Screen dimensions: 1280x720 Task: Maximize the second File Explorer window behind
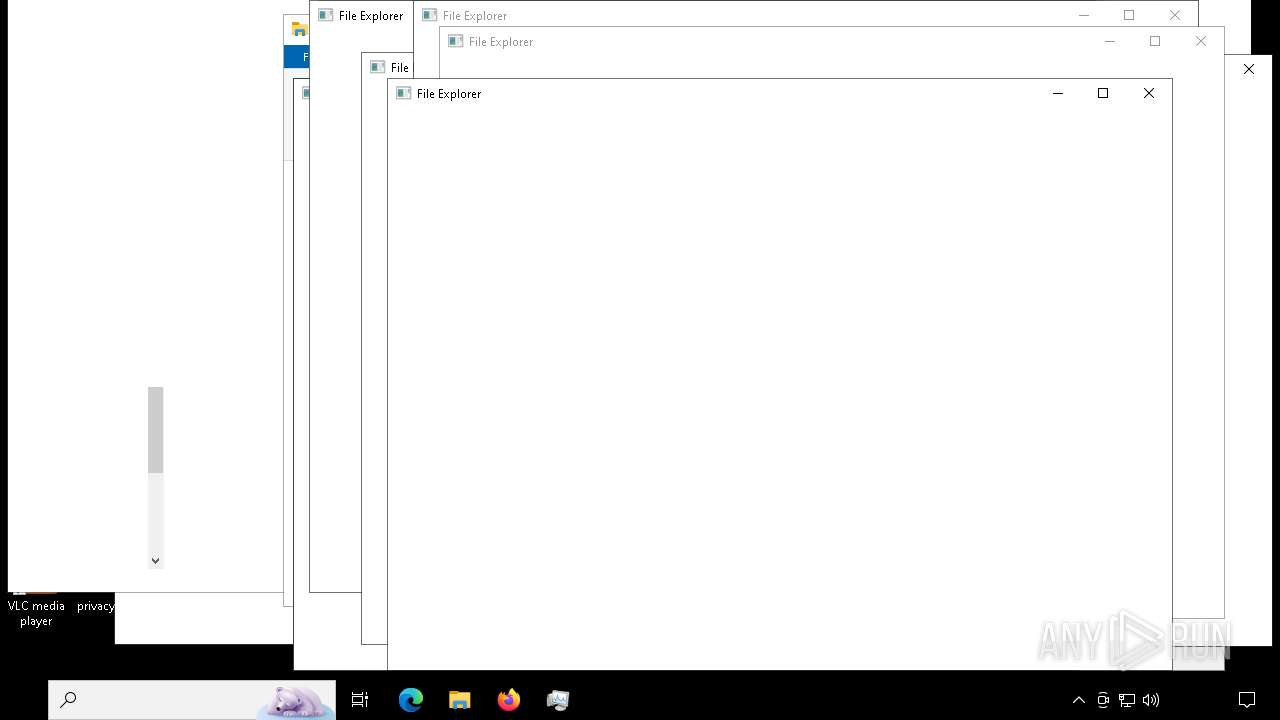coord(1155,41)
